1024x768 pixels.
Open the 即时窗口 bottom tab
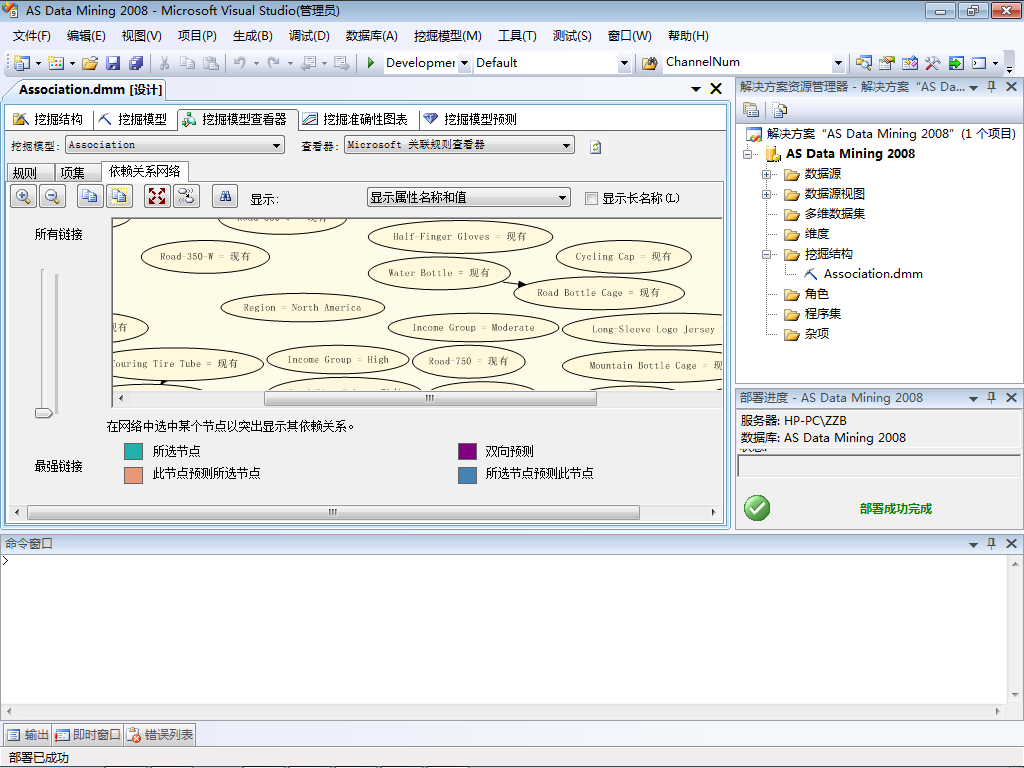point(88,735)
